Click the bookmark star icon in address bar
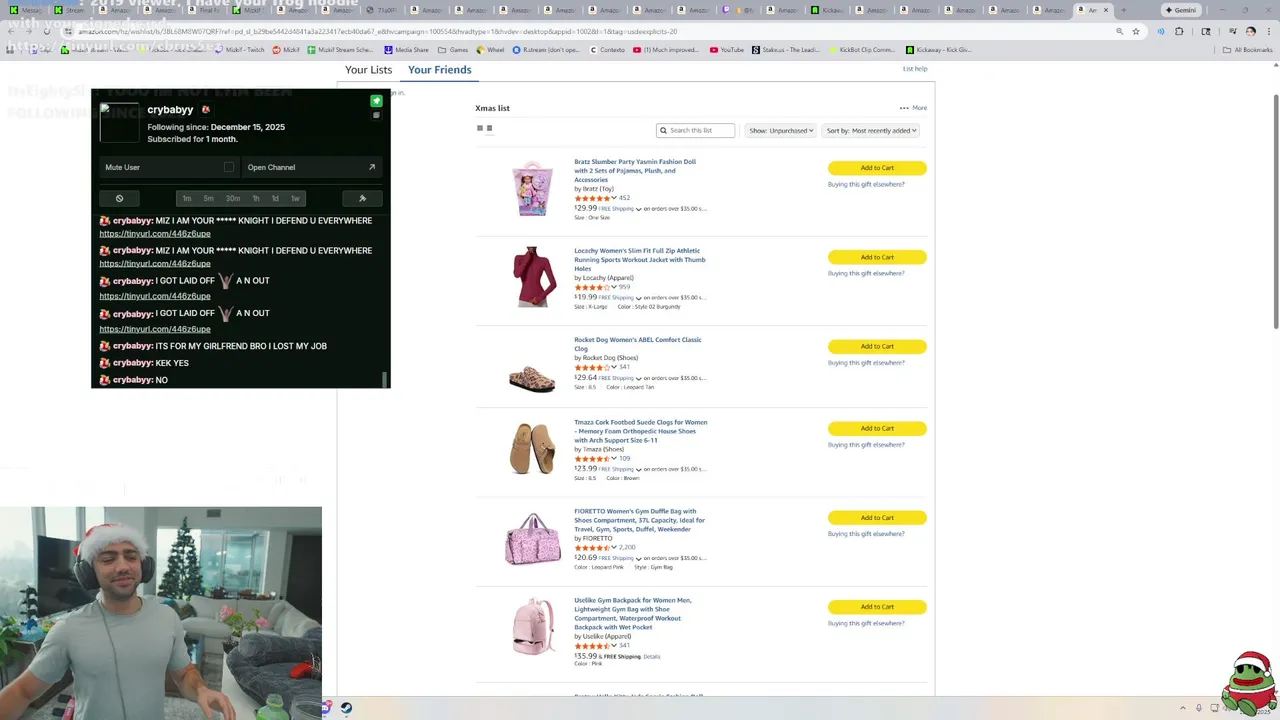The width and height of the screenshot is (1280, 720). coord(1136,31)
